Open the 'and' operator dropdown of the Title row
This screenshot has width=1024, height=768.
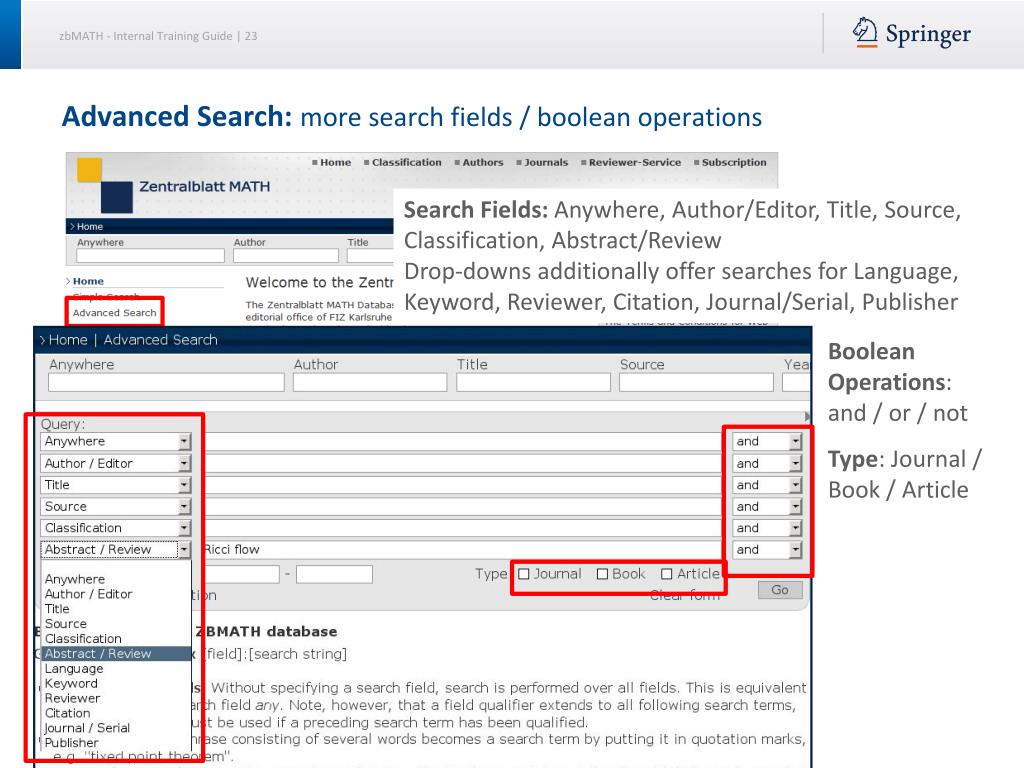[767, 485]
